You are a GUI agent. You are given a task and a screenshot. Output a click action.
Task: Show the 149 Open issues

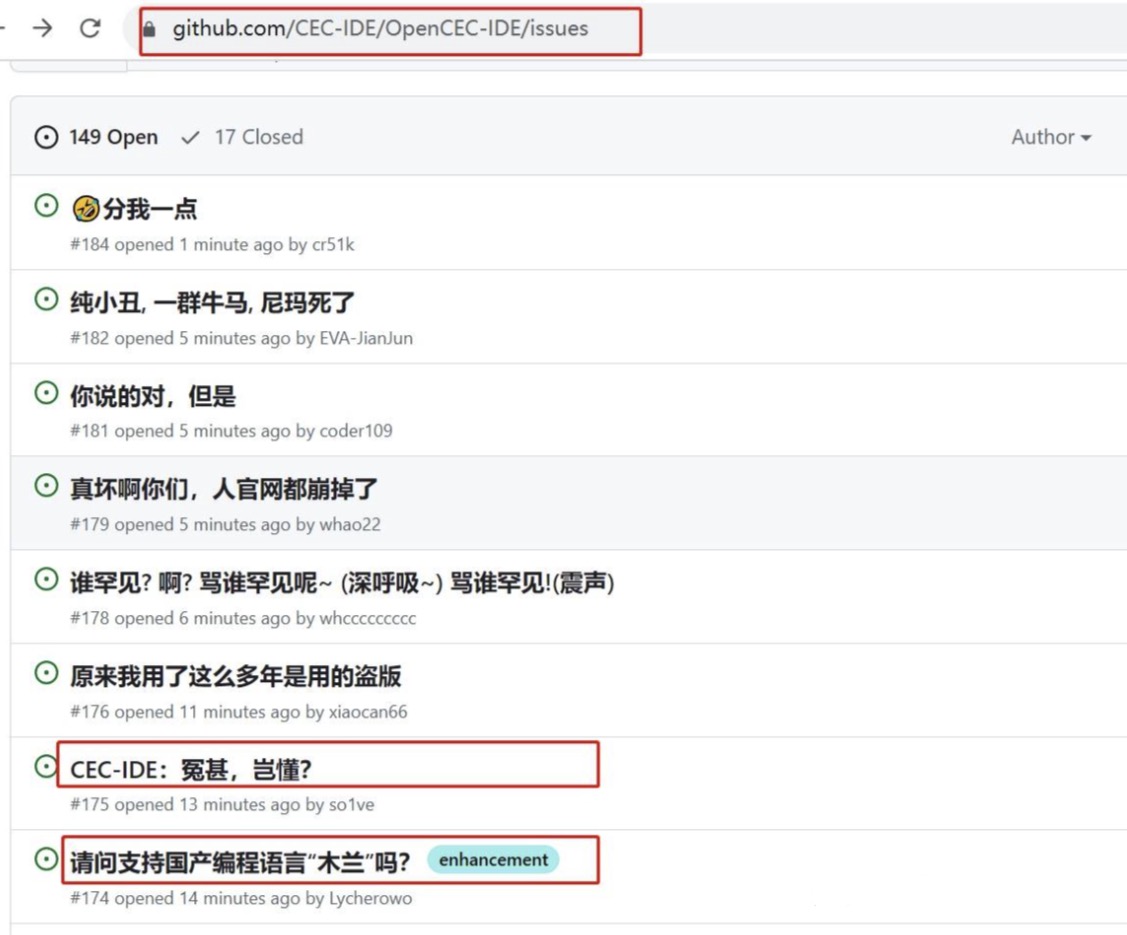point(97,137)
